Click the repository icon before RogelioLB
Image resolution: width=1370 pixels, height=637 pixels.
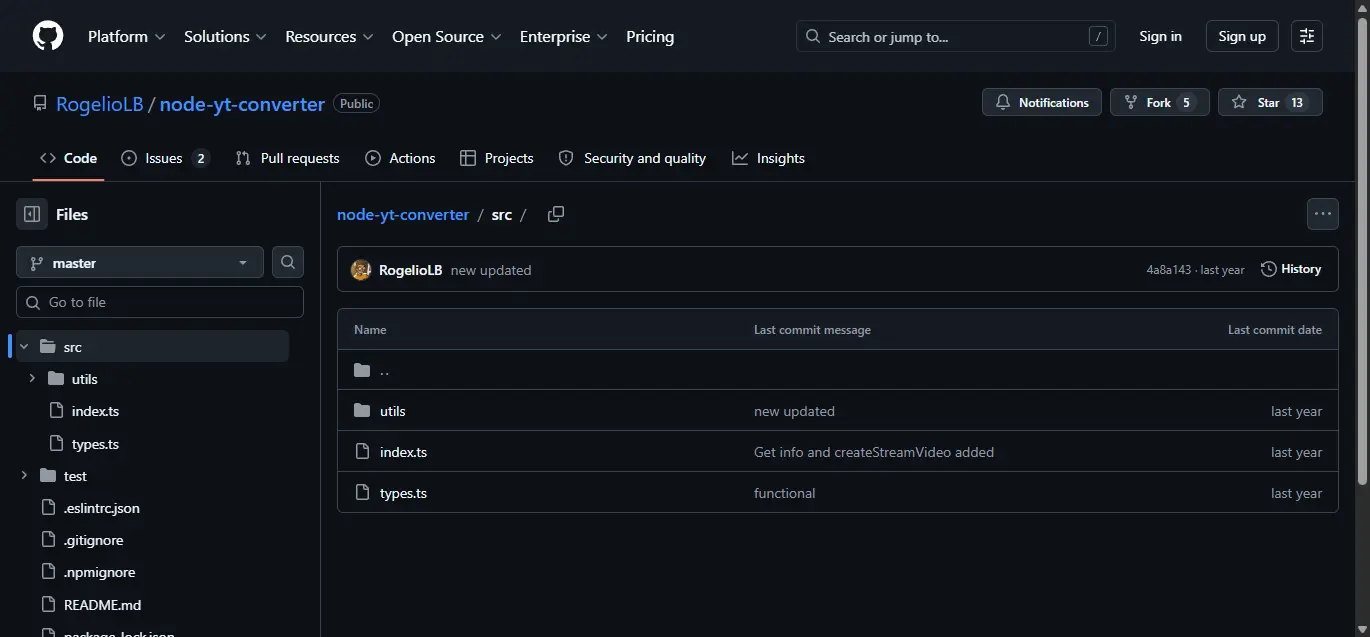tap(40, 103)
